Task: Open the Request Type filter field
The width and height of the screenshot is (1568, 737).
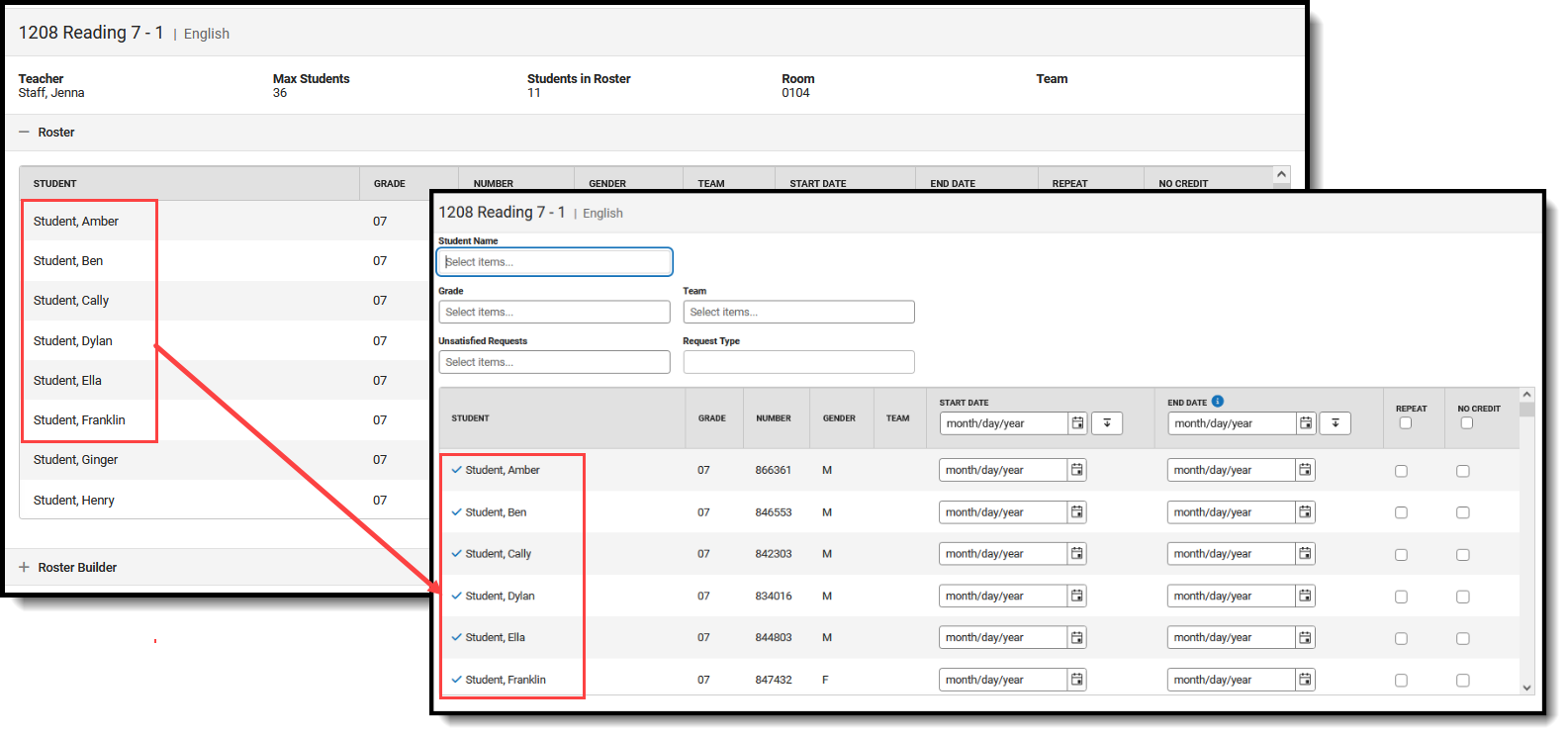Action: 798,362
